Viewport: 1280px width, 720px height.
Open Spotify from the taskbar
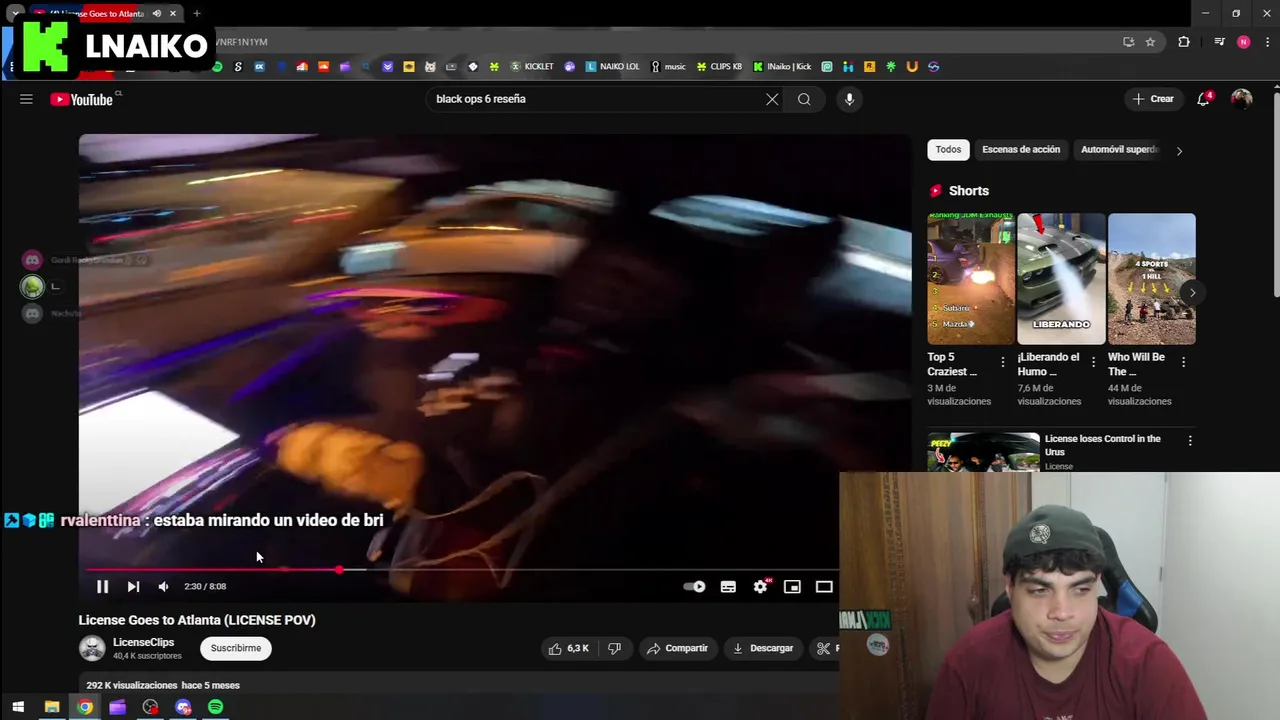point(215,707)
